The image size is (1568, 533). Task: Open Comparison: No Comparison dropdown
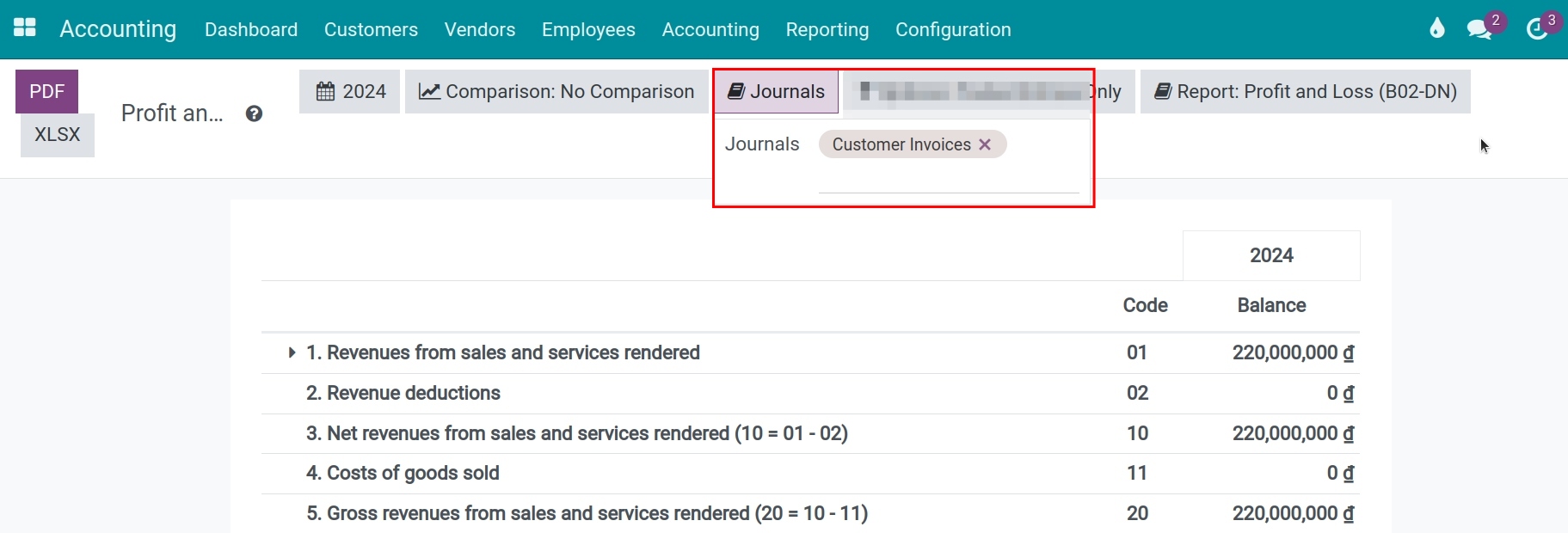pyautogui.click(x=556, y=91)
